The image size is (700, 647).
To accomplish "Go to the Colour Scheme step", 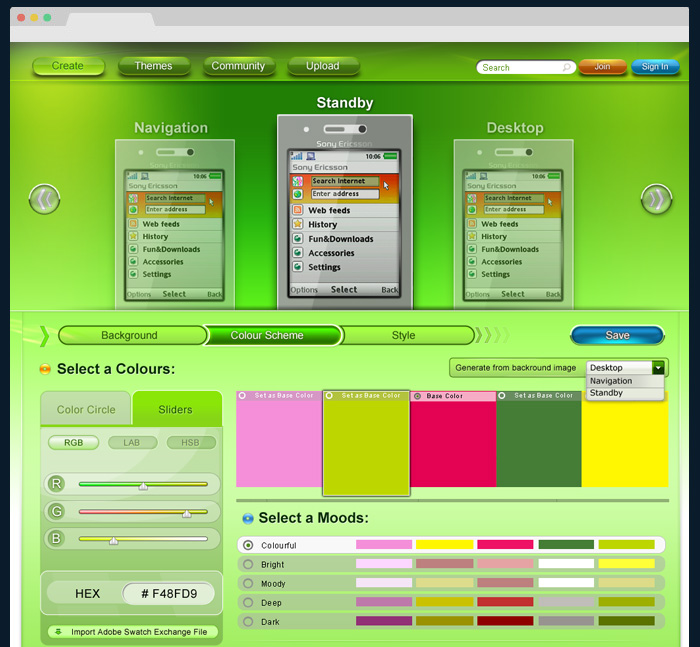I will click(x=272, y=335).
